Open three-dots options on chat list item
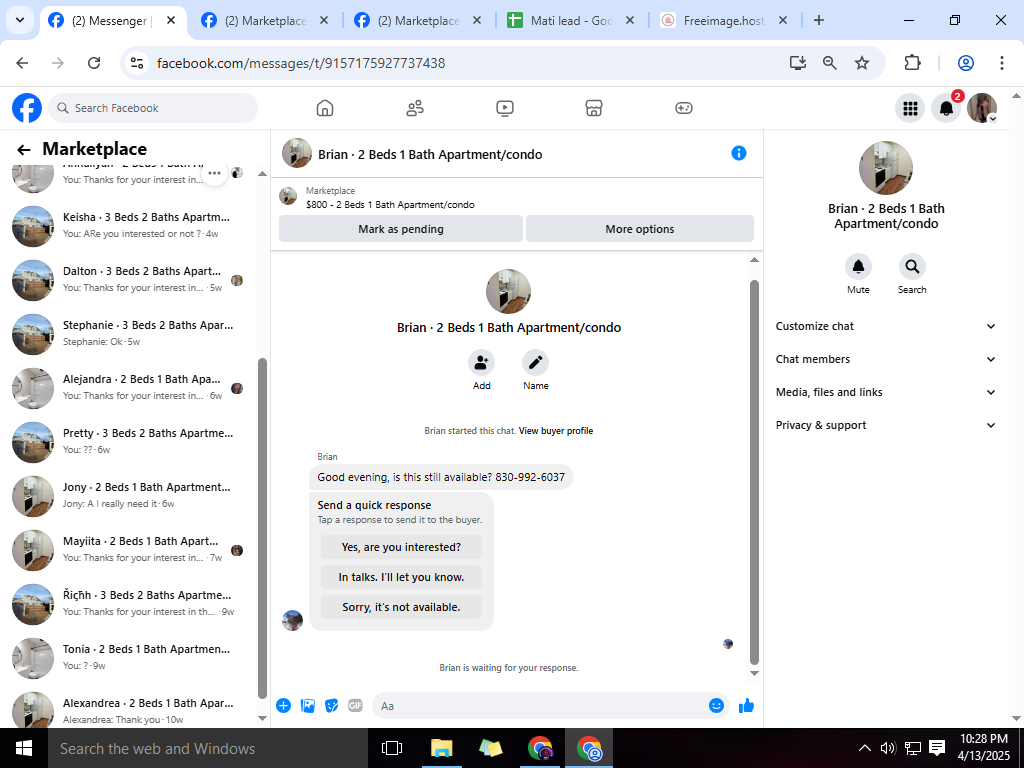 pyautogui.click(x=214, y=174)
